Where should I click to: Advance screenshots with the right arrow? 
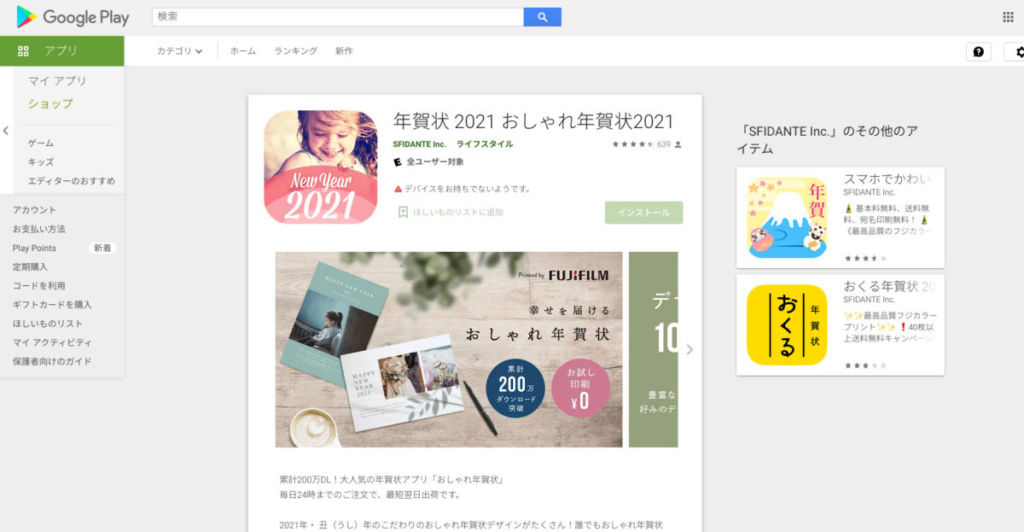click(689, 349)
